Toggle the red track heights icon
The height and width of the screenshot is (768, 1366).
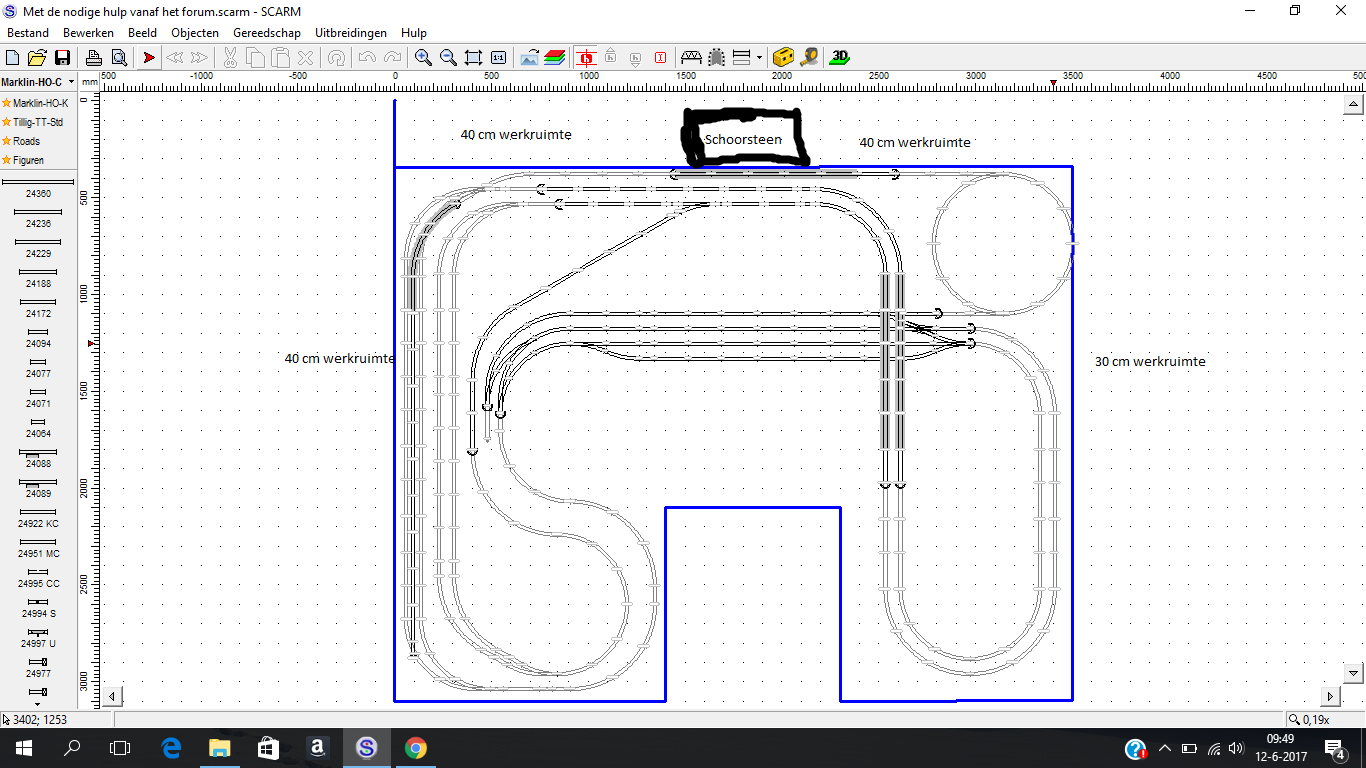585,58
